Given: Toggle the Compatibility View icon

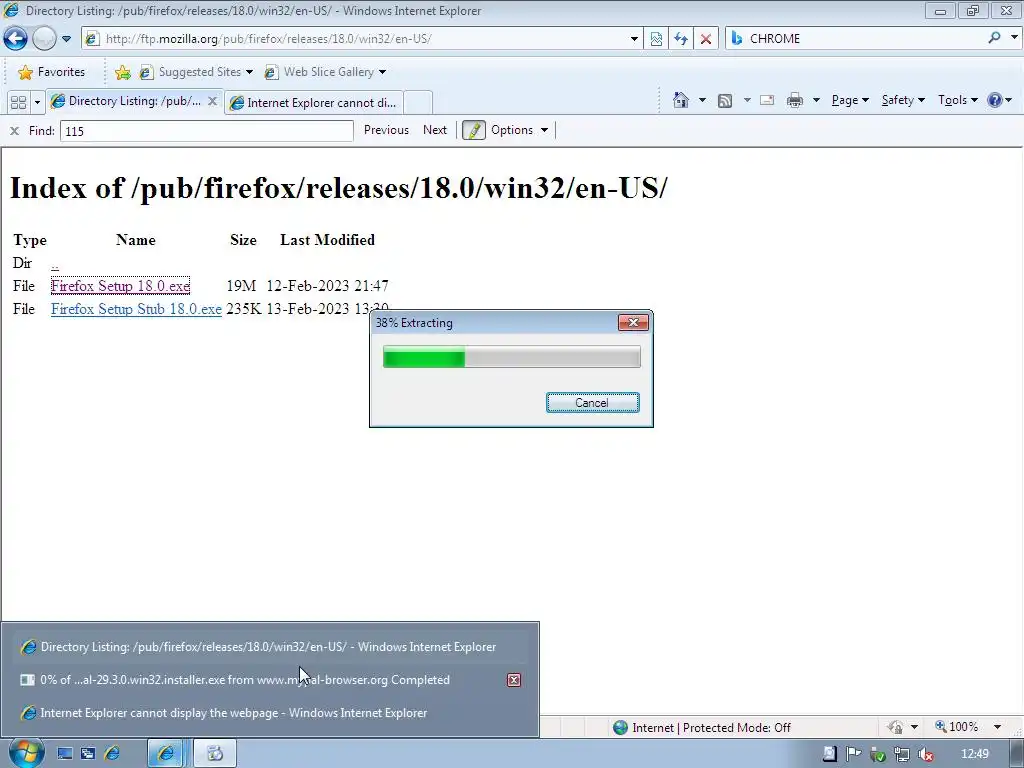Looking at the screenshot, I should click(x=656, y=39).
